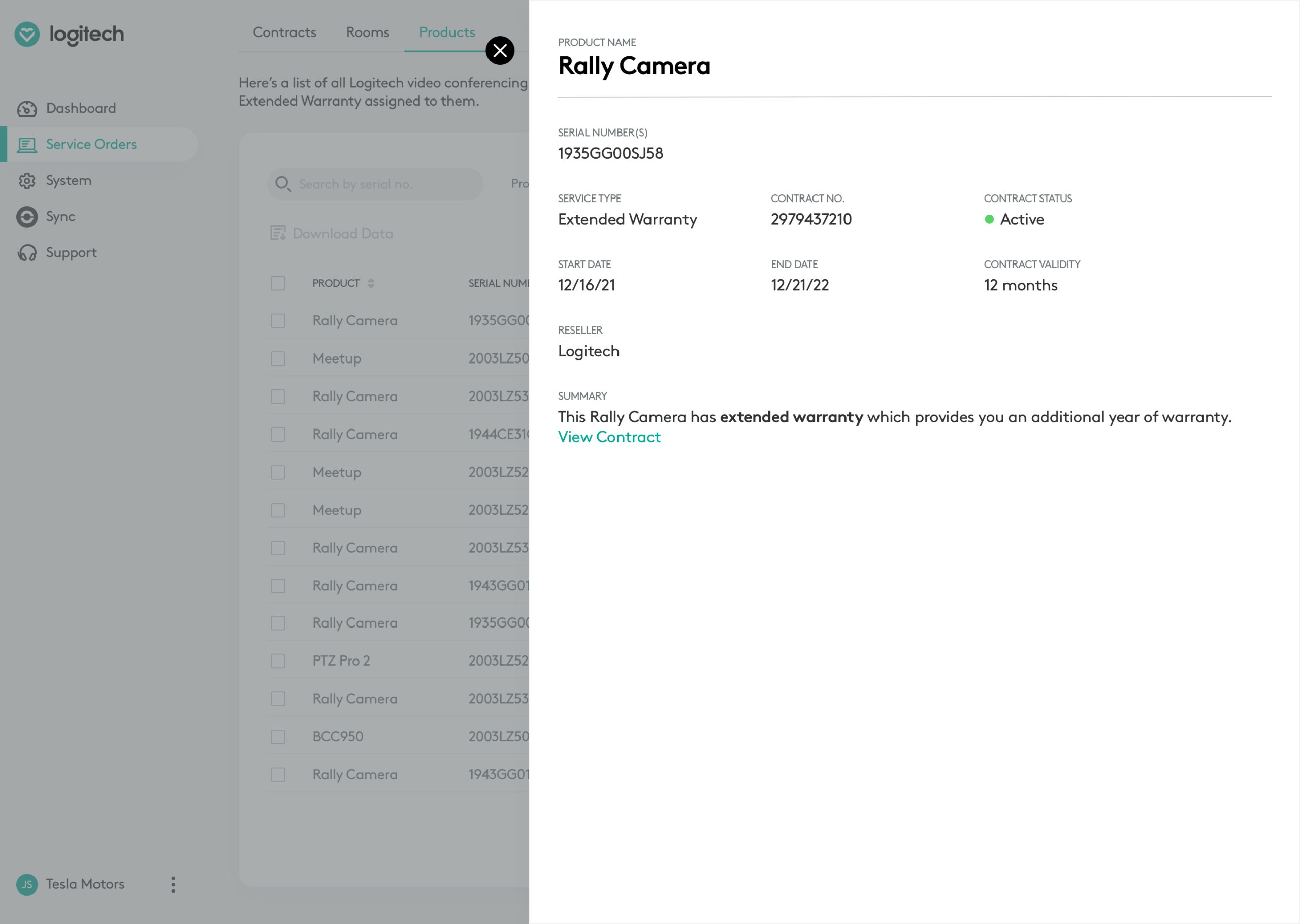Click the Logitech heart logo icon
The height and width of the screenshot is (924, 1300).
tap(27, 34)
